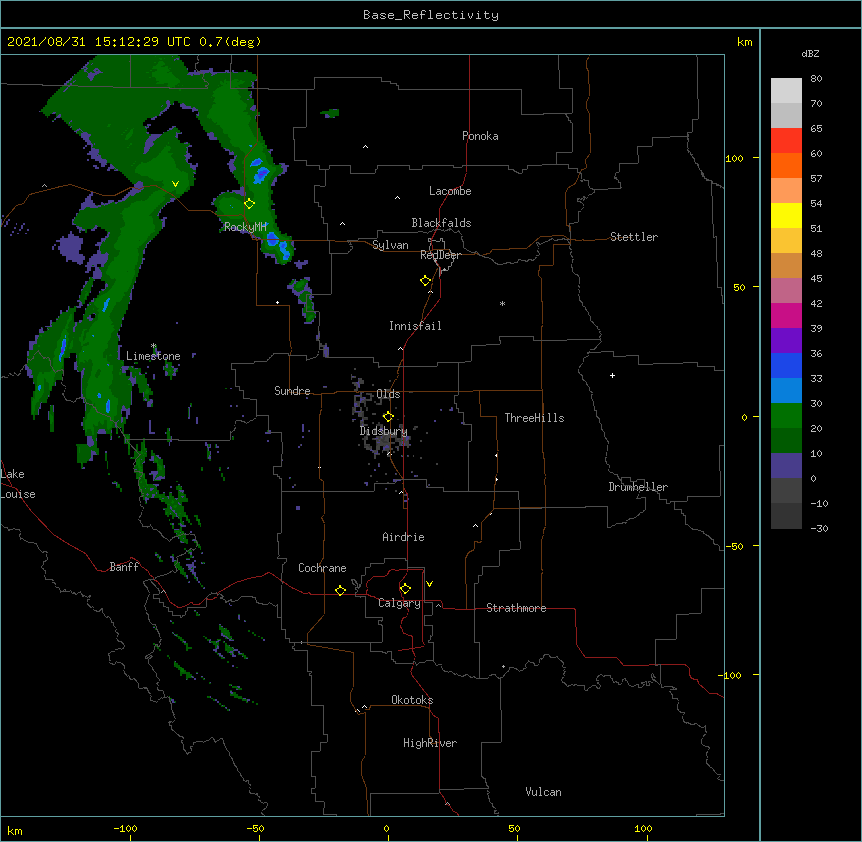Screen dimensions: 862x842
Task: Select the green swatch between 30 and 20 dBZ
Action: (786, 416)
